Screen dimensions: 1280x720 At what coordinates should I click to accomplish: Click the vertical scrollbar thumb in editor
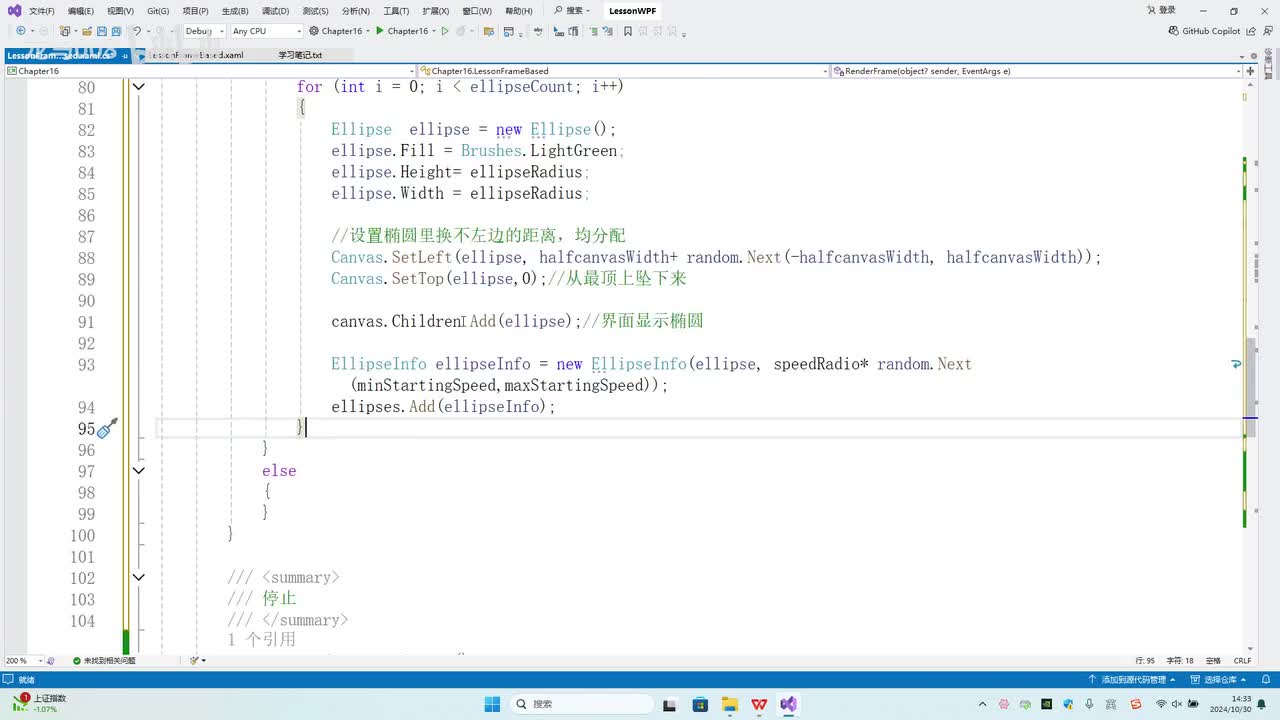[1250, 388]
